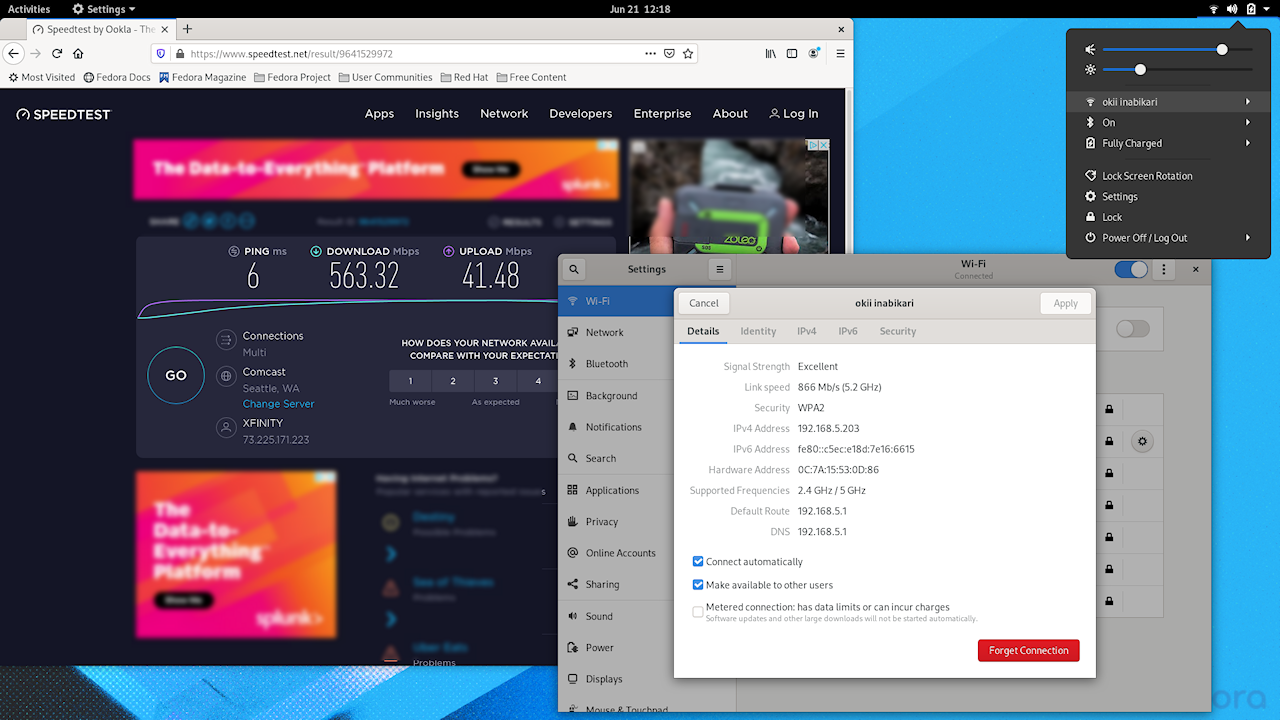Open the Log In link on Speedtest
Viewport: 1280px width, 720px height.
793,114
